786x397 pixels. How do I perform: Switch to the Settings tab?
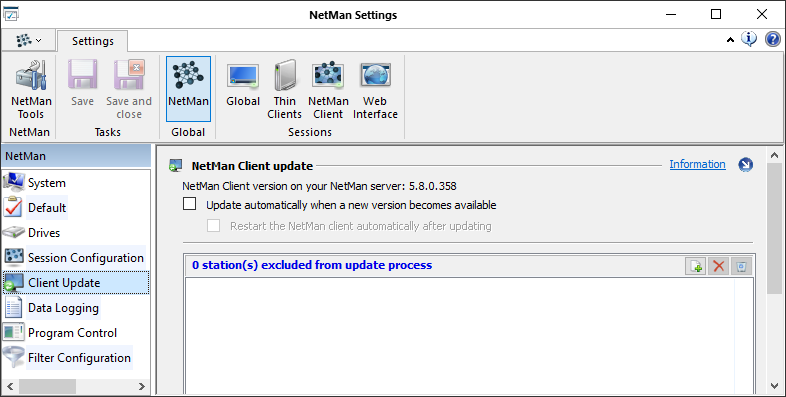click(93, 41)
